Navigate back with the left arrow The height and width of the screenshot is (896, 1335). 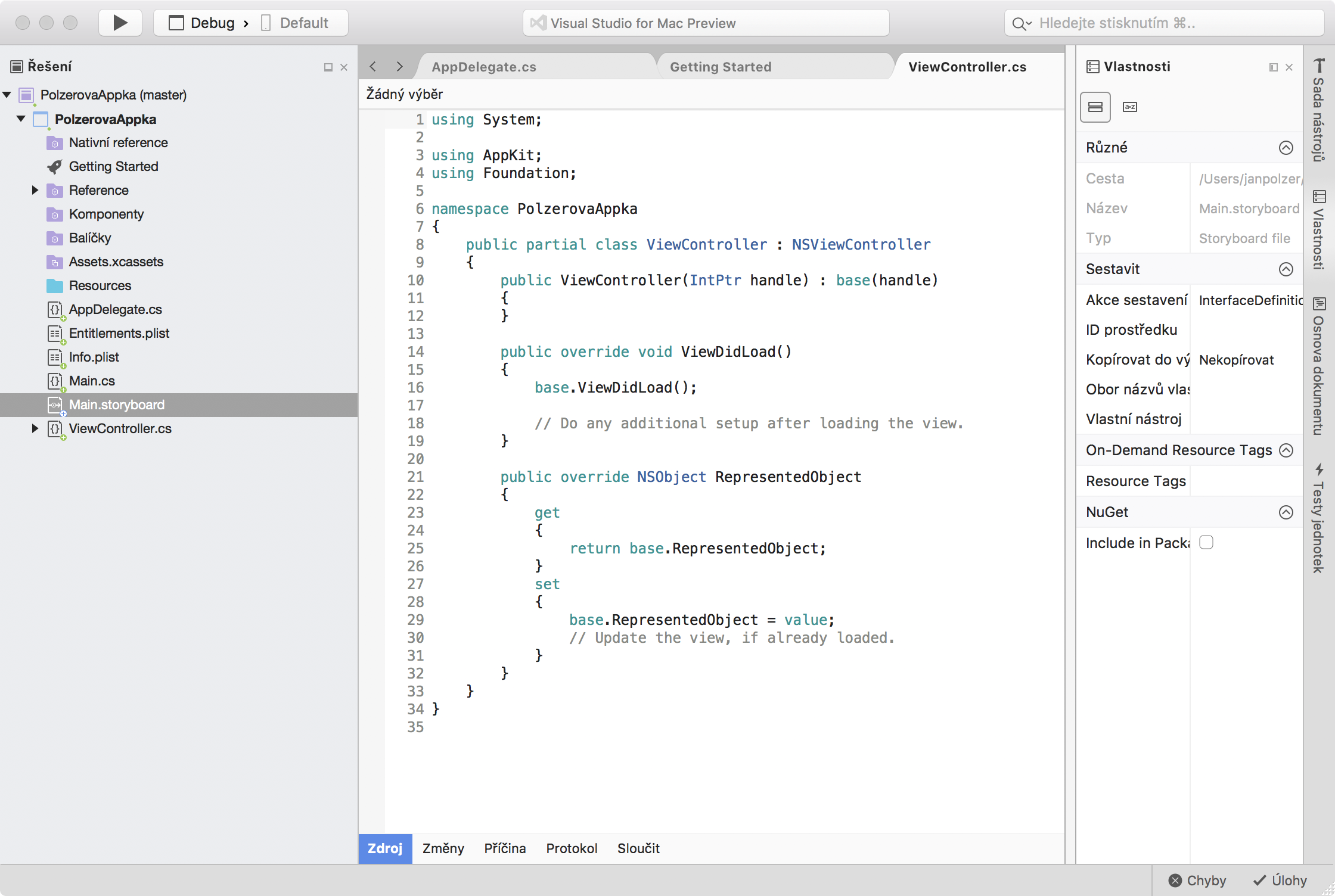[373, 66]
